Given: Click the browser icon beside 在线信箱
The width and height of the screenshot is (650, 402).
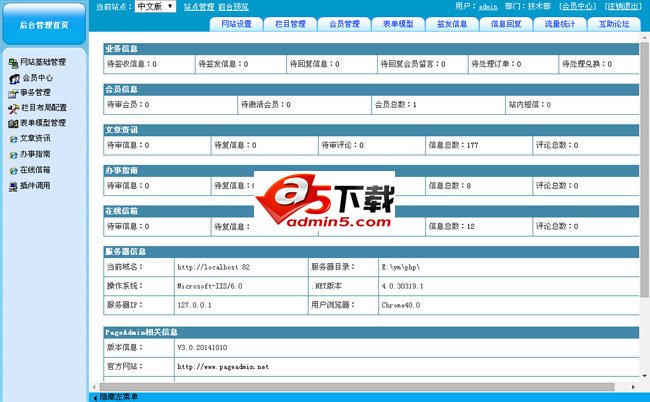Looking at the screenshot, I should (x=13, y=170).
